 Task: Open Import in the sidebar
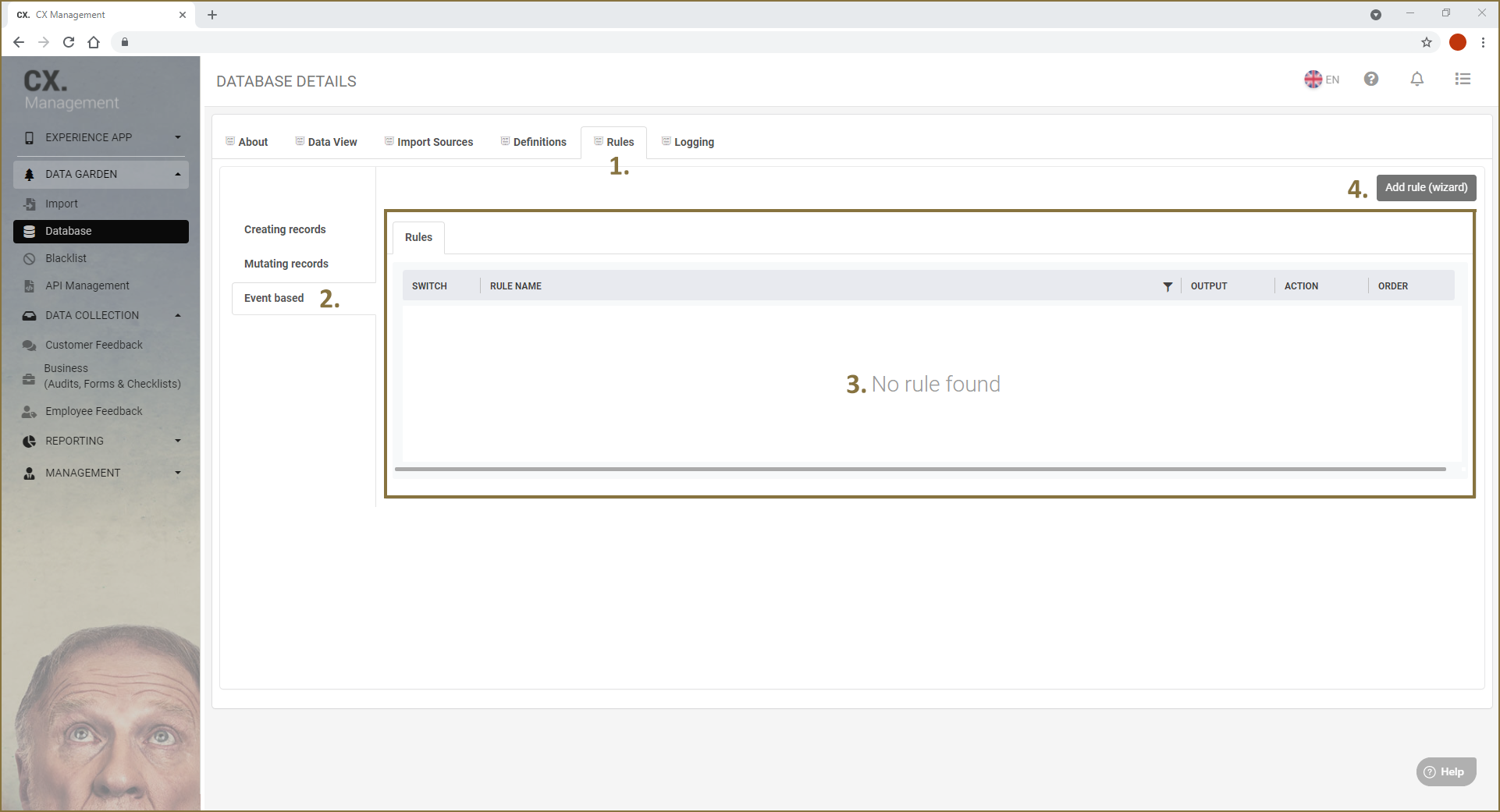(62, 204)
